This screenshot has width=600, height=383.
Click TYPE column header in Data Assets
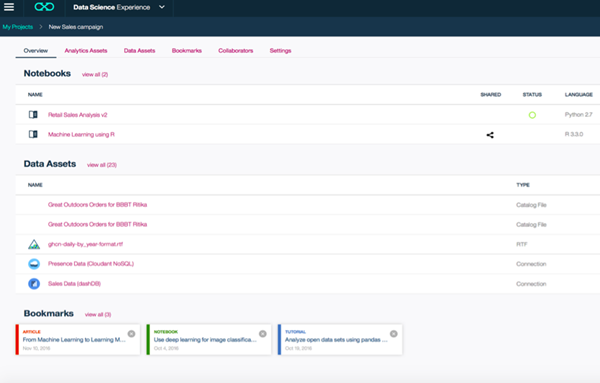pos(523,185)
